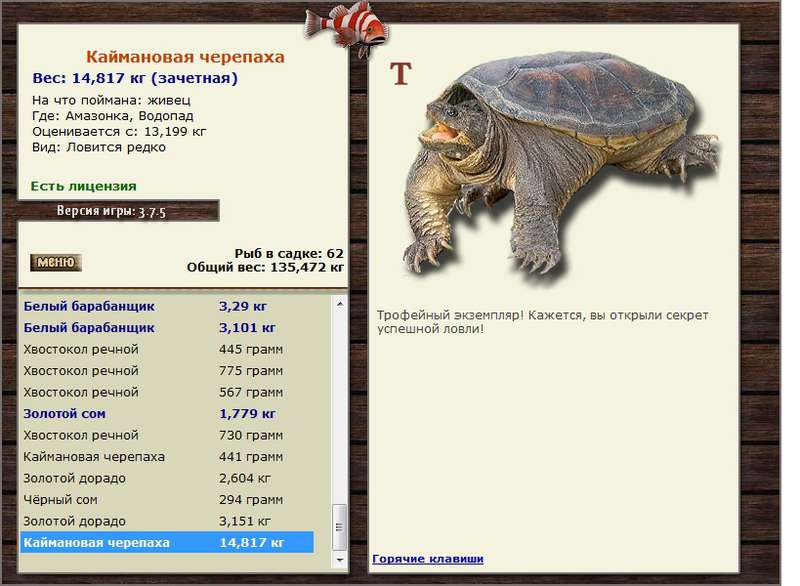Click the red trophy letter T
The height and width of the screenshot is (586, 800).
click(401, 74)
